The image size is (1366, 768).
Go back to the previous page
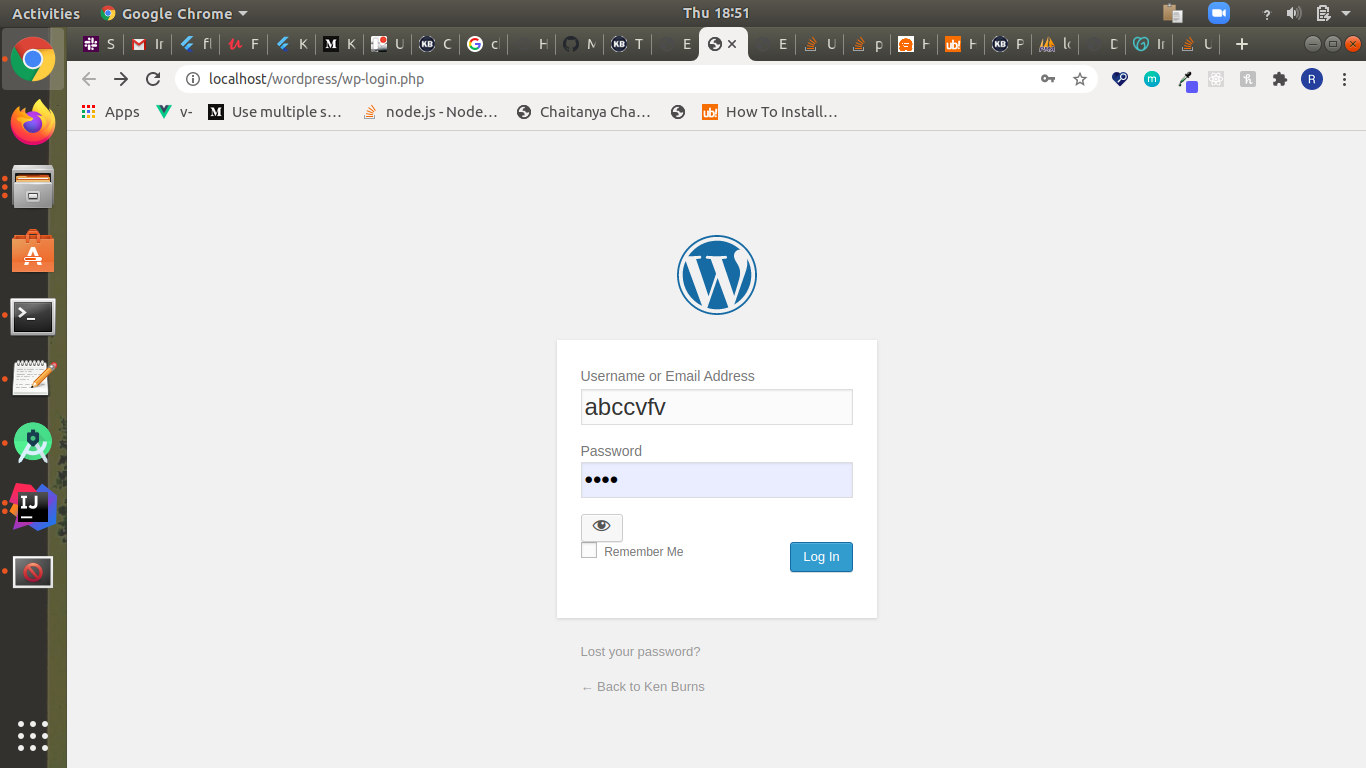click(89, 79)
